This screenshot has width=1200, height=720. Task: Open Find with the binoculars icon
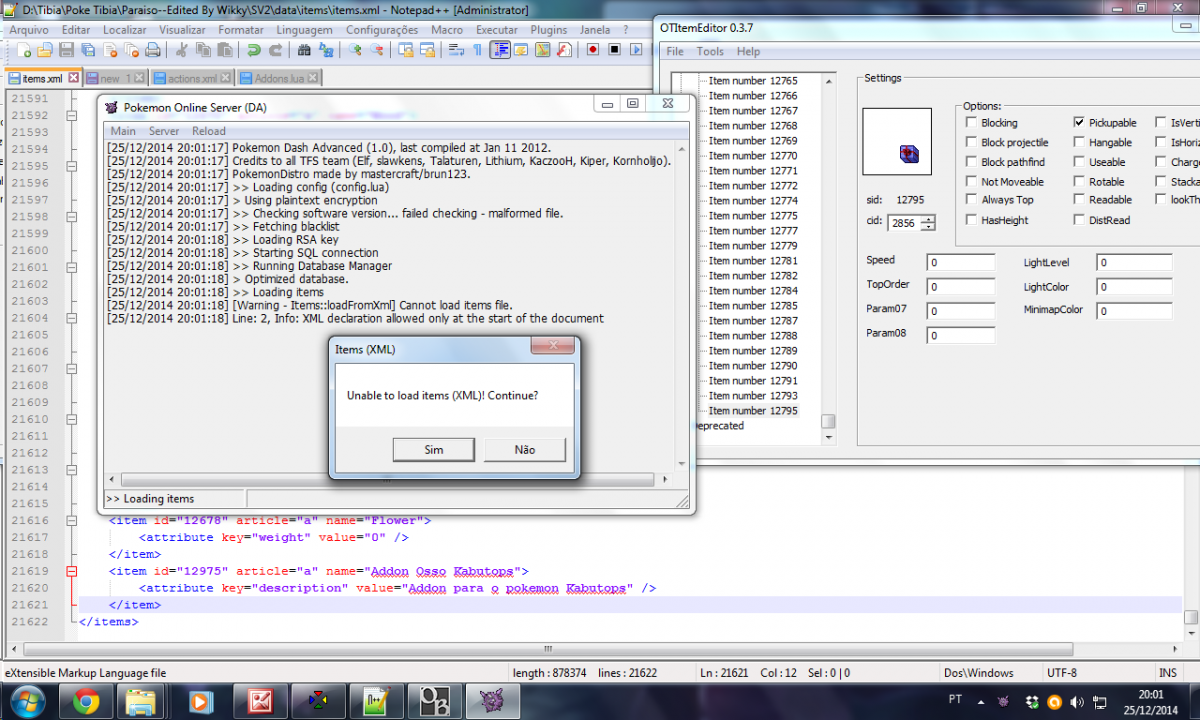pos(305,50)
